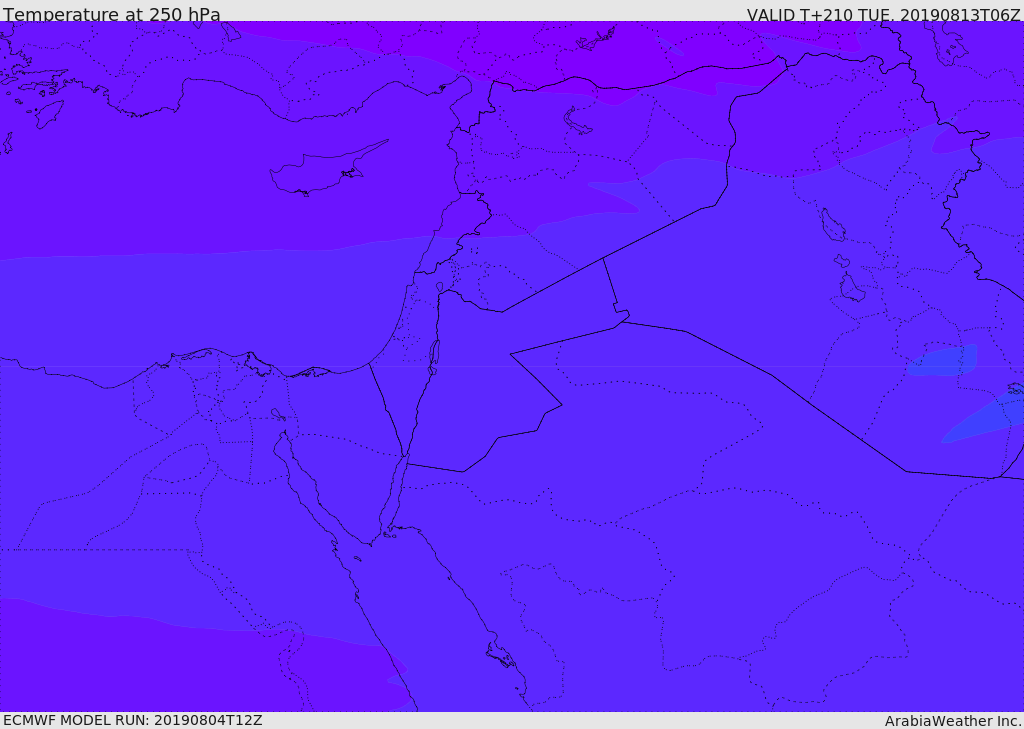Click the island of Cyprus on map
This screenshot has height=729, width=1024.
(x=328, y=168)
